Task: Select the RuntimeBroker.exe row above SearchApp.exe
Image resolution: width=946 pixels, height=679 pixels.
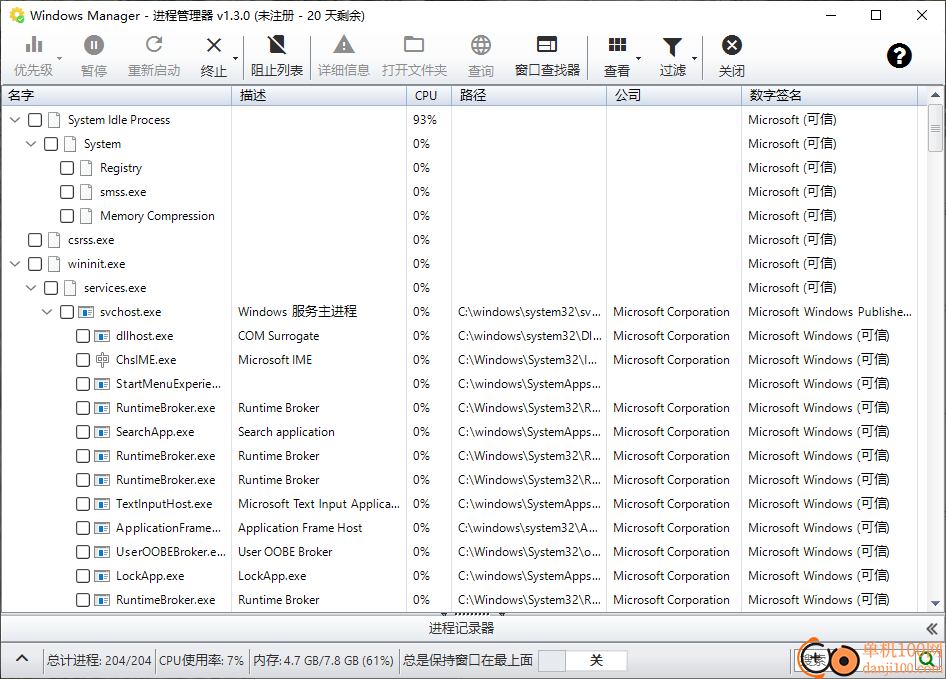Action: [462, 408]
